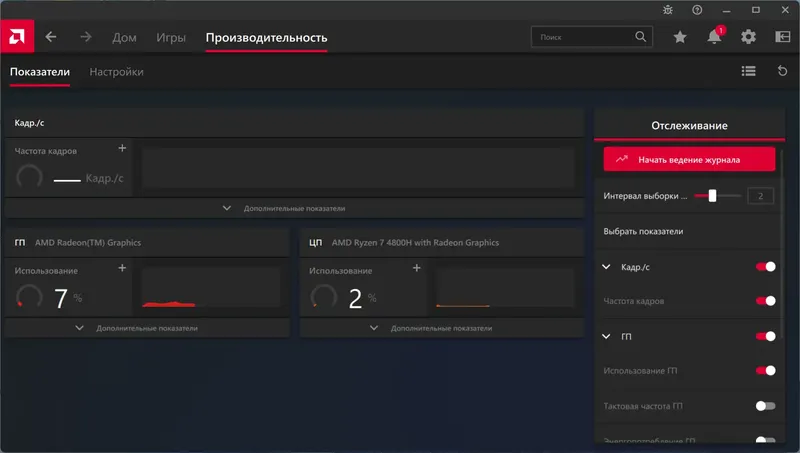This screenshot has height=453, width=800.
Task: Expand Дополнительные показатели under GPU card
Action: (x=147, y=328)
